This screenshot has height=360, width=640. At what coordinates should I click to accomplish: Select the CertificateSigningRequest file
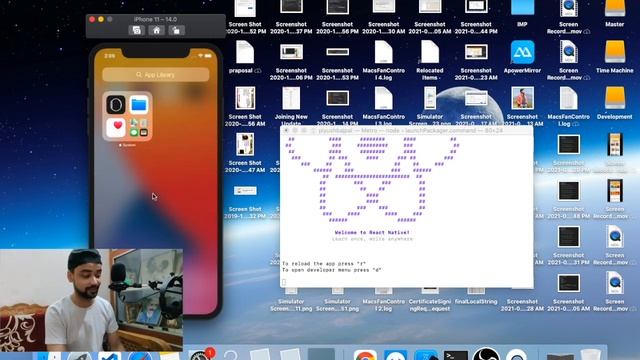(x=429, y=304)
